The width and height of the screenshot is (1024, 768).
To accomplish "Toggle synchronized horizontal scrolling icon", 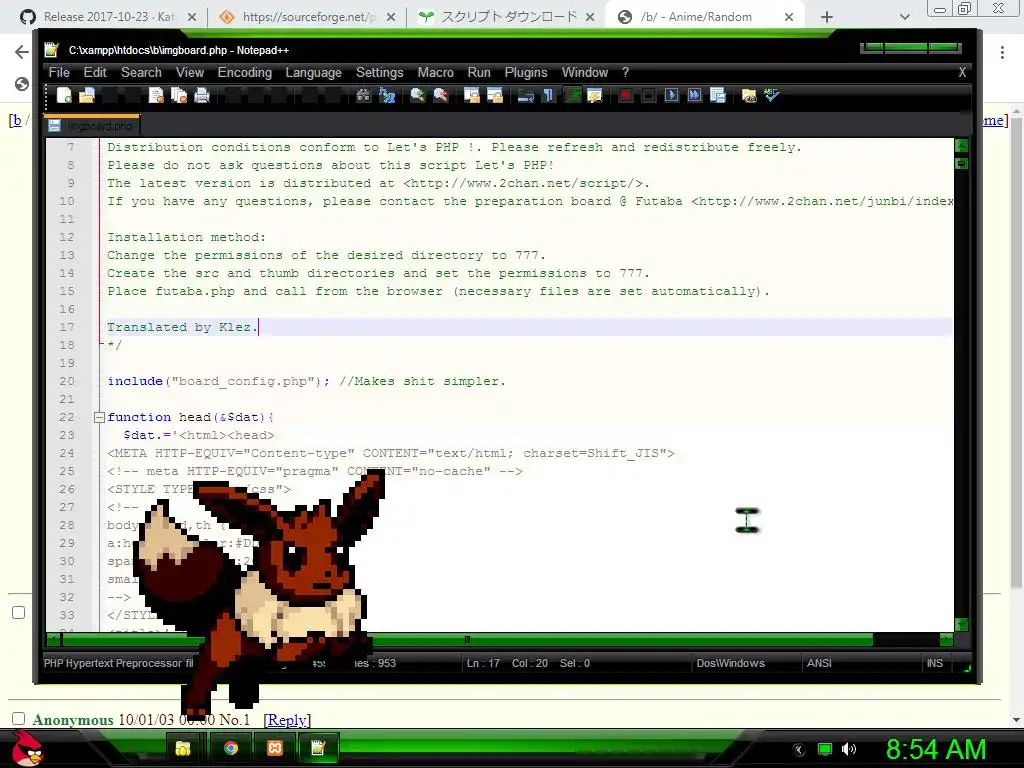I will 494,95.
